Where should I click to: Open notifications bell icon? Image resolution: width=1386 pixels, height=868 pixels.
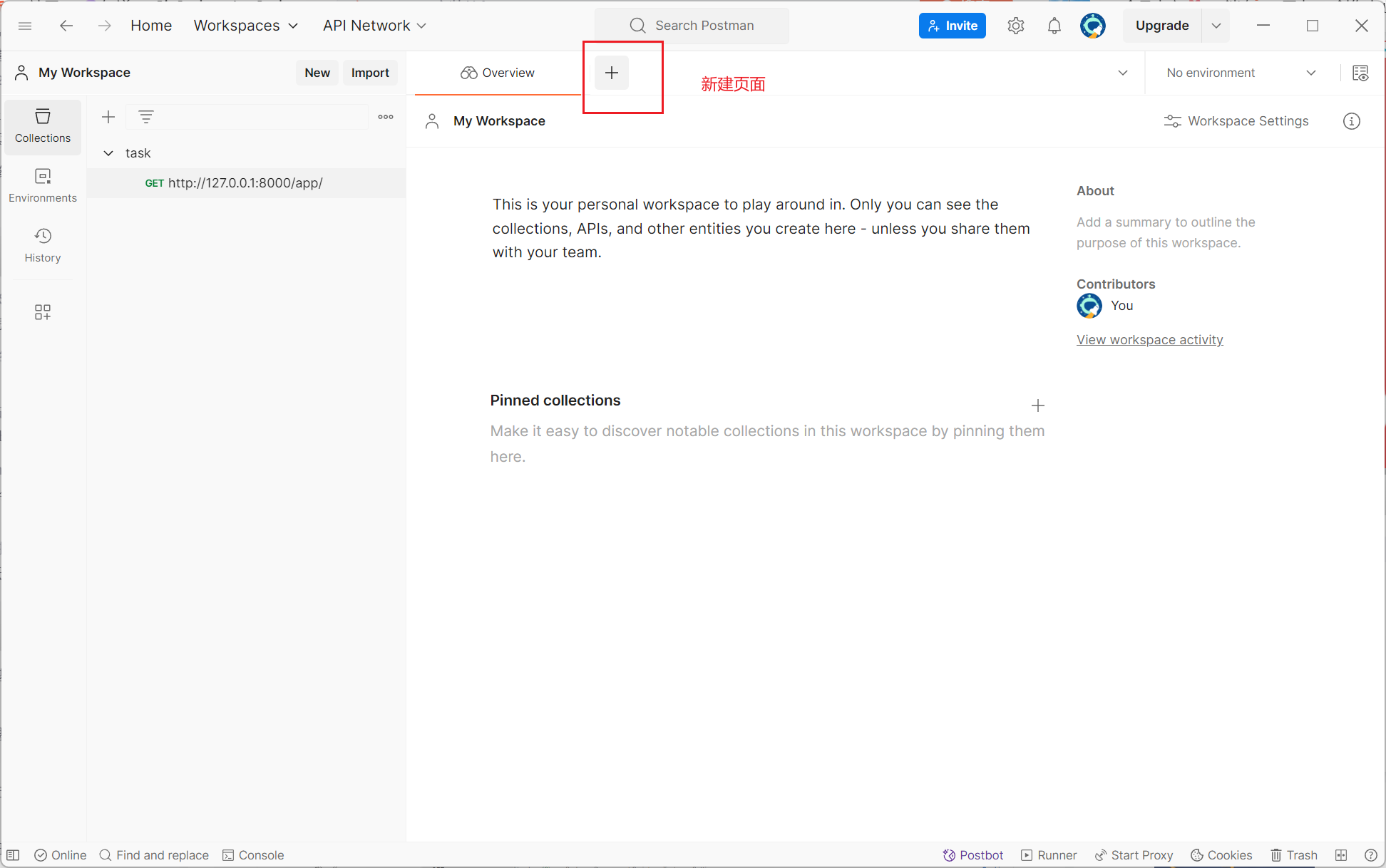(x=1054, y=26)
